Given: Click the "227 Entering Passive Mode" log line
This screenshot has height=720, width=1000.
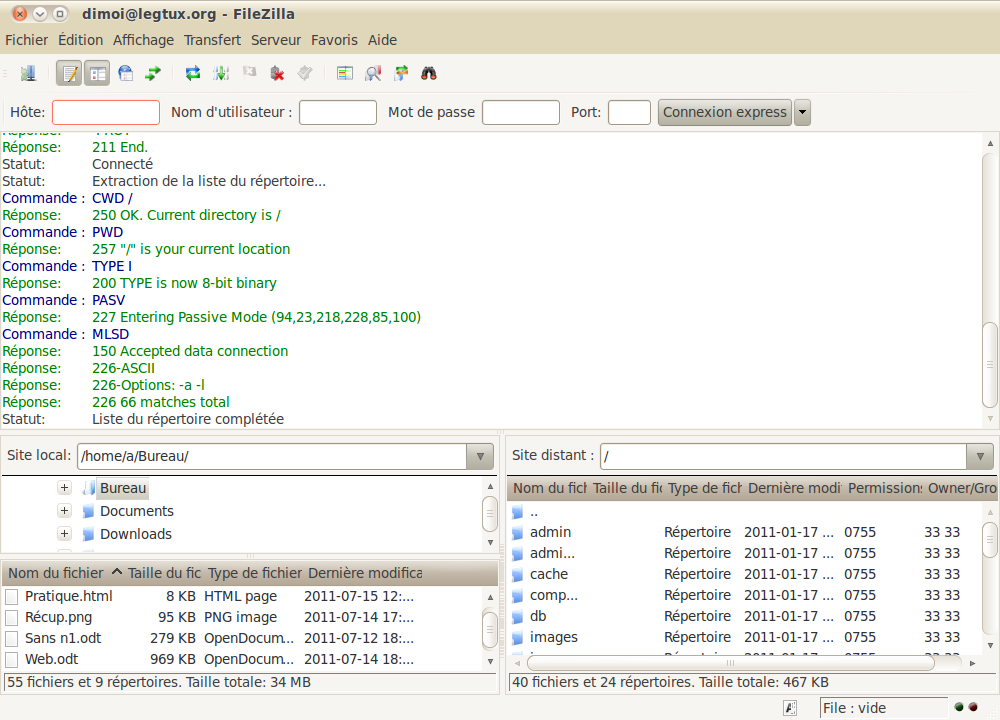Looking at the screenshot, I should click(x=256, y=317).
